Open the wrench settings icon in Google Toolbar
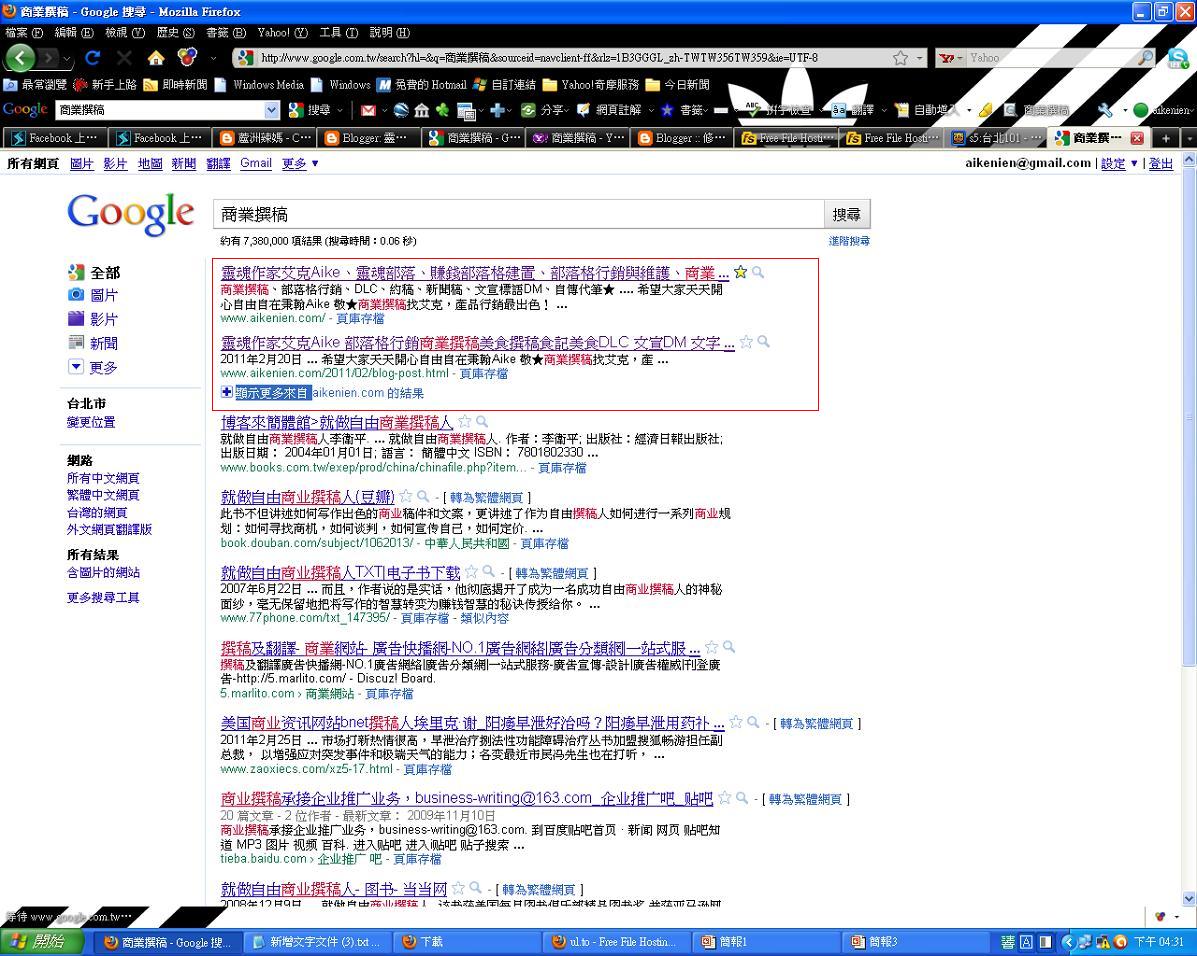This screenshot has width=1197, height=956. (1105, 111)
